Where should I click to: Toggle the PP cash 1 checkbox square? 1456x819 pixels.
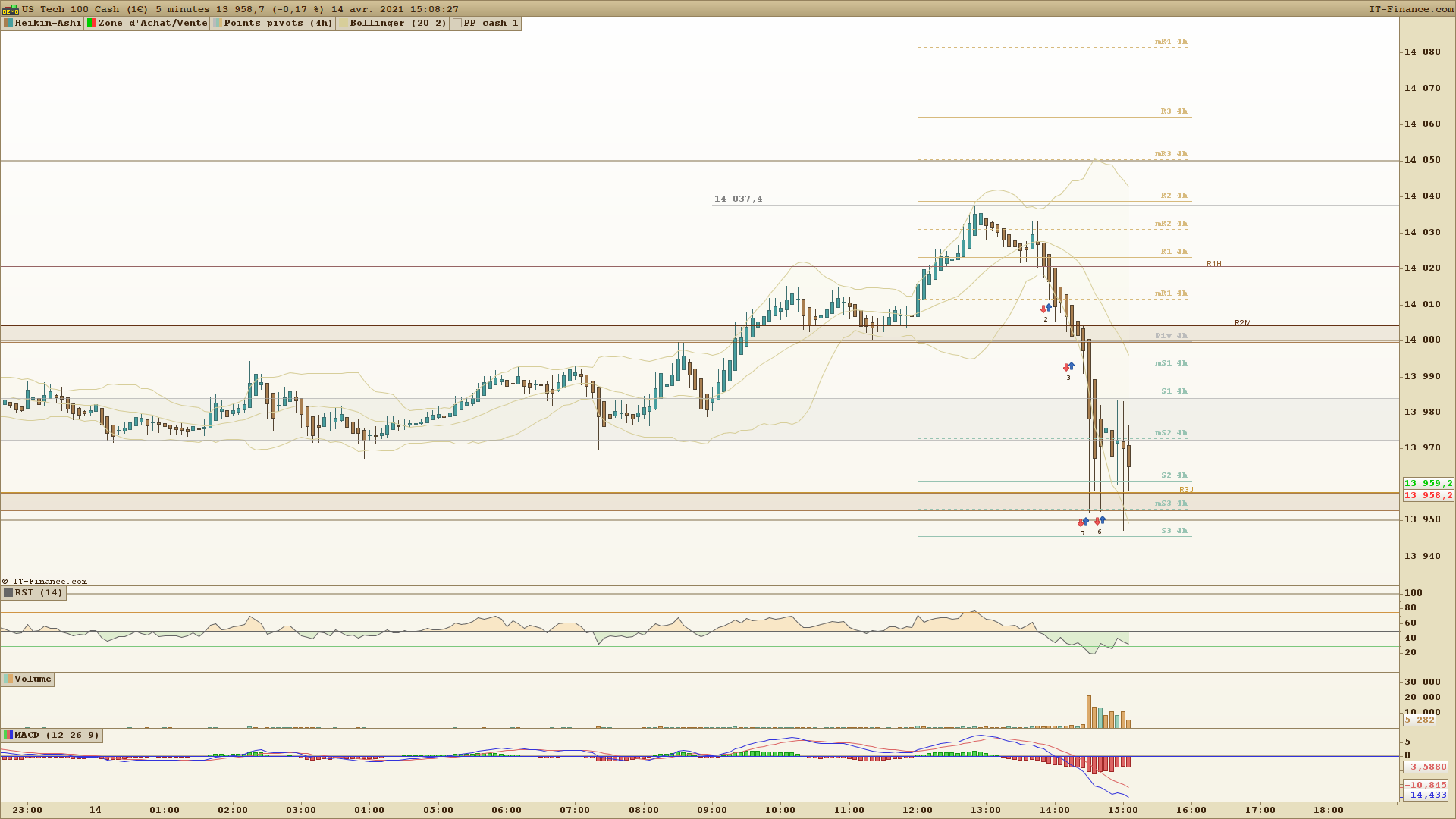click(457, 24)
